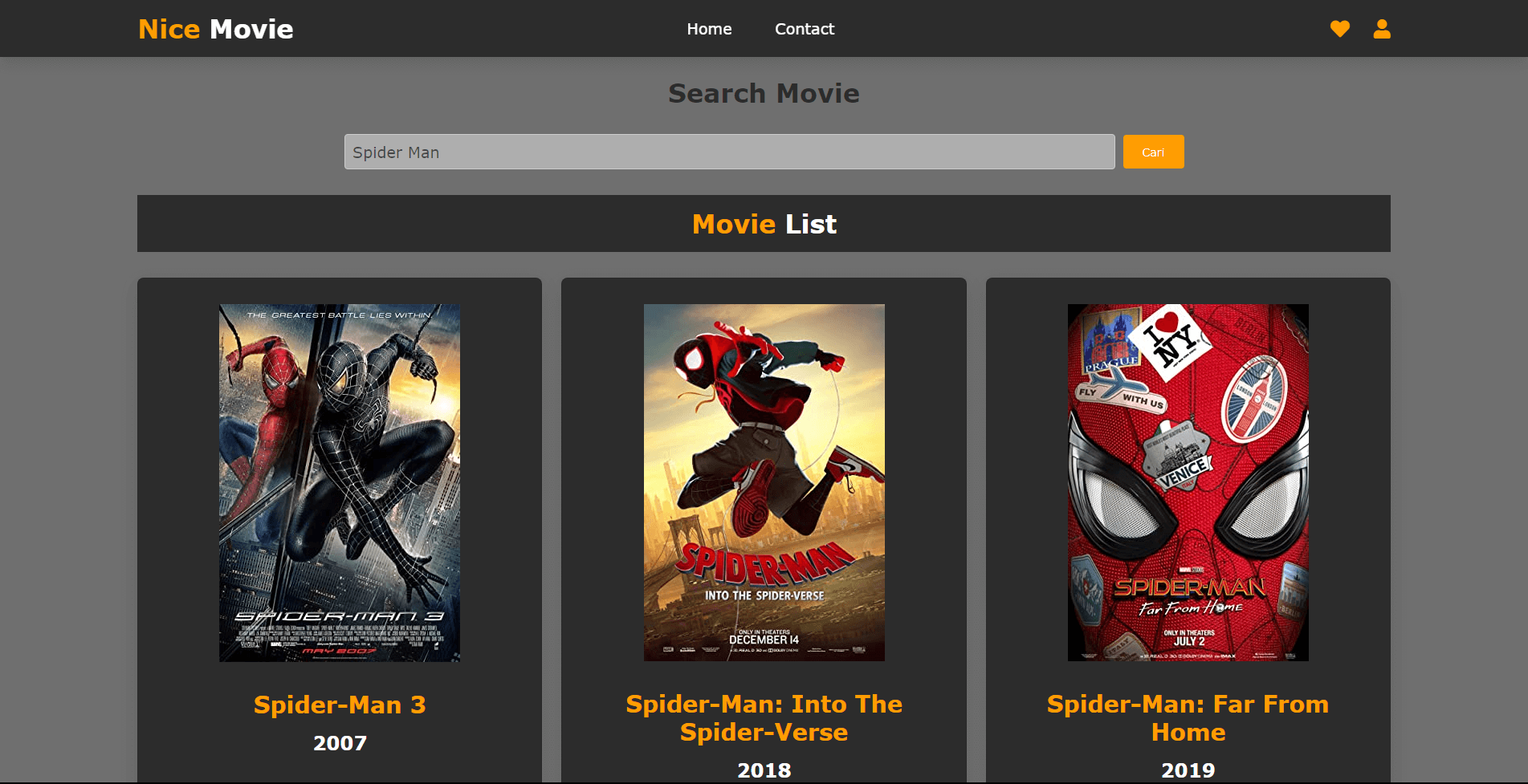1528x784 pixels.
Task: Select the Spider-Man: Far From Home title
Action: point(1188,717)
